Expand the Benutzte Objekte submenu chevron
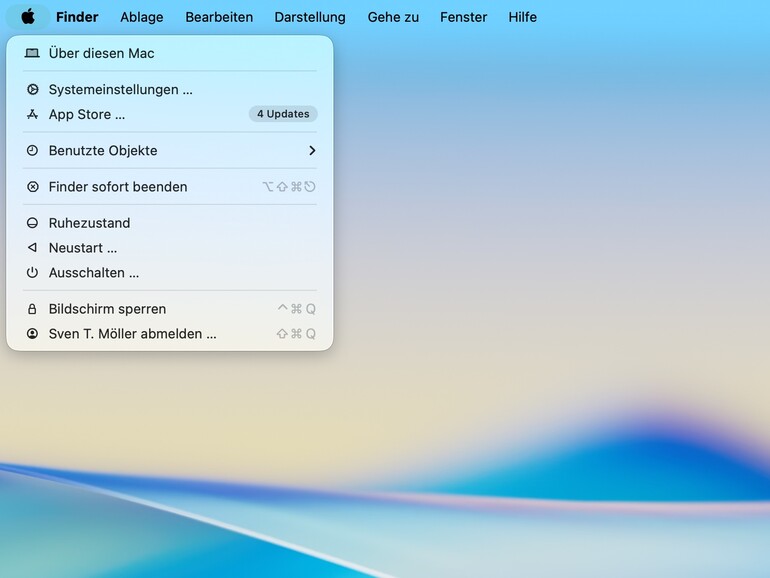Image resolution: width=770 pixels, height=578 pixels. coord(312,151)
